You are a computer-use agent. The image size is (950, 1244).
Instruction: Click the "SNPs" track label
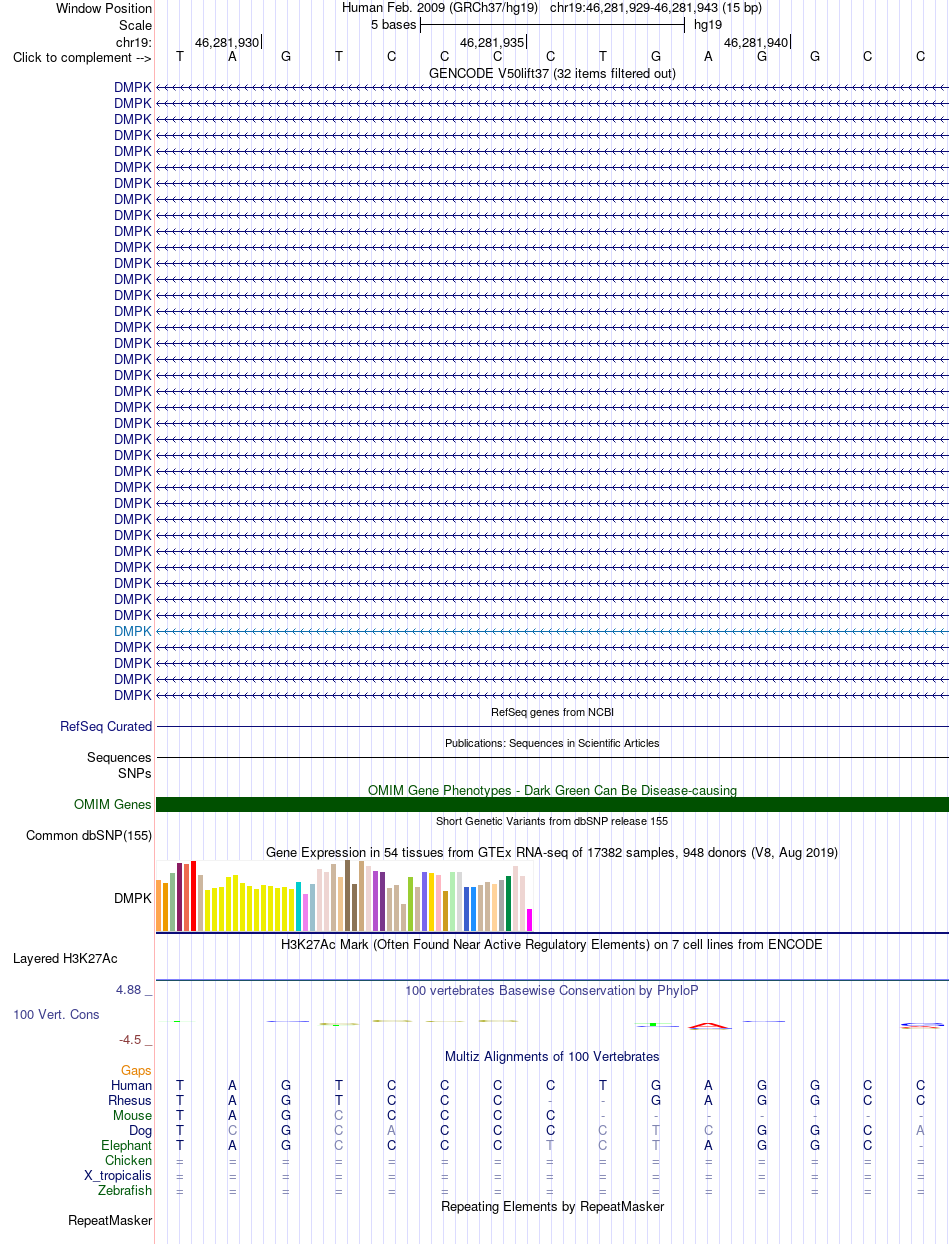[x=135, y=773]
